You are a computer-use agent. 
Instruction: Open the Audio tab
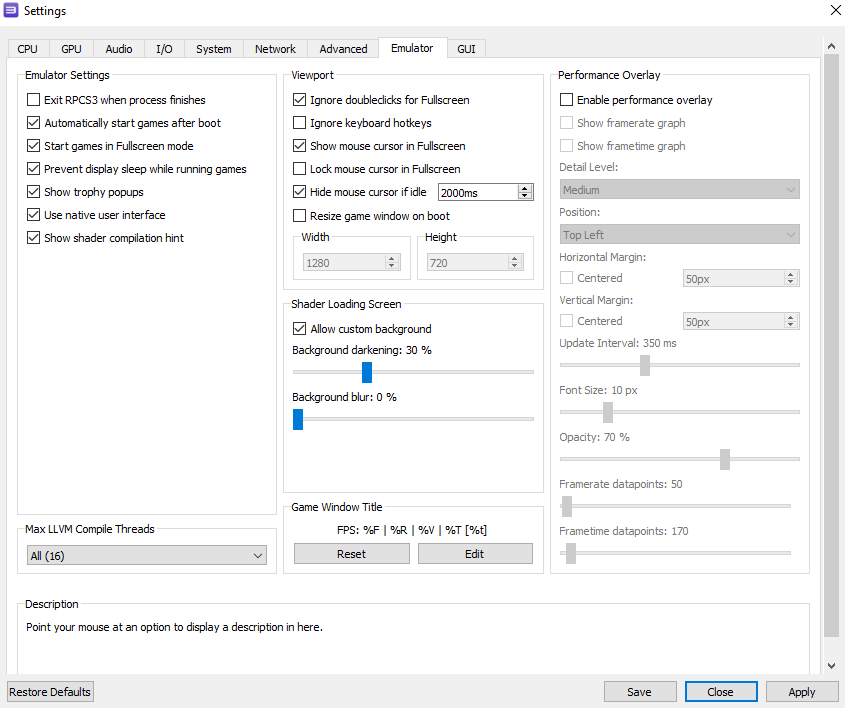(x=119, y=49)
